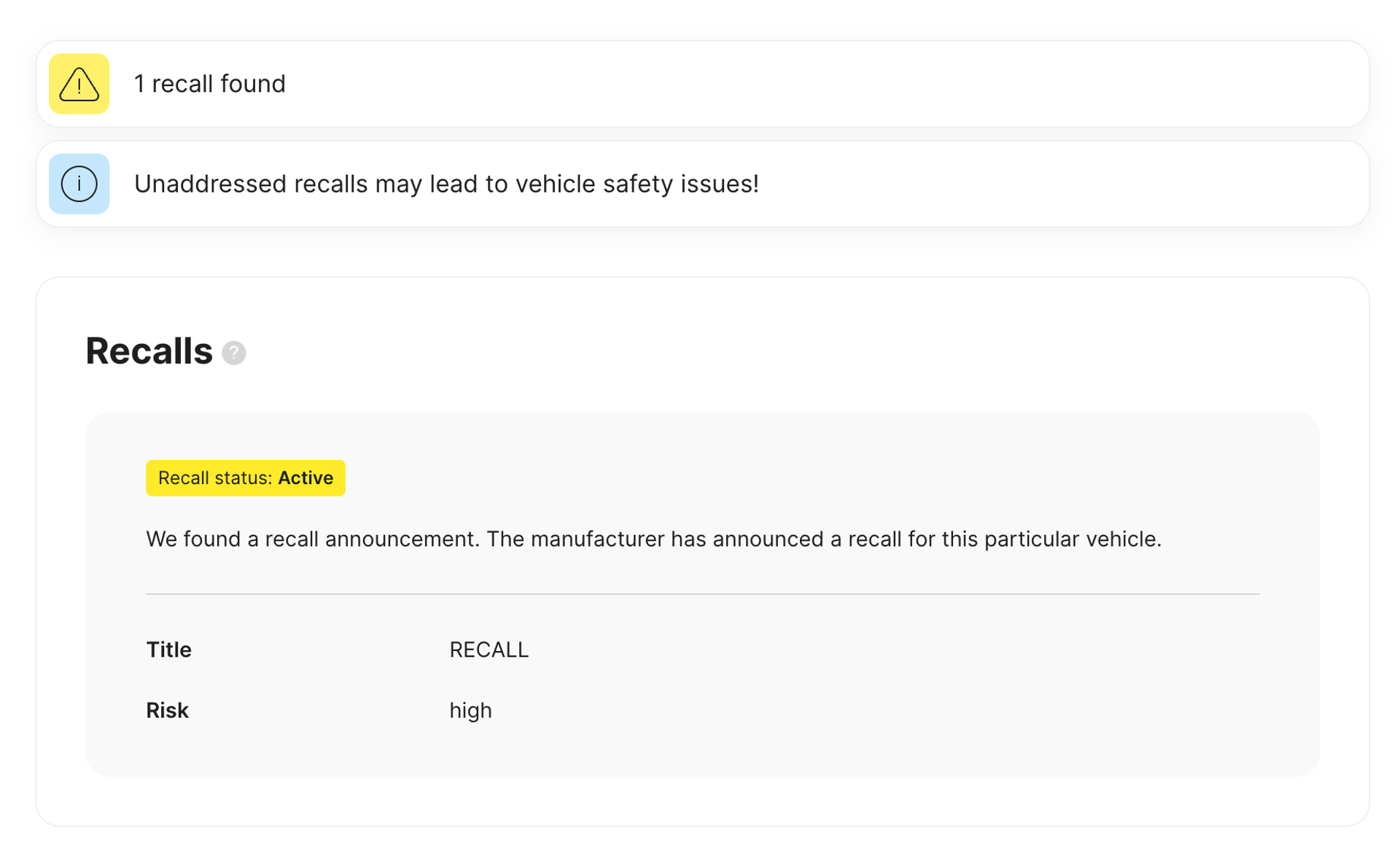Click the exclamation mark inside the yellow triangle
The width and height of the screenshot is (1400, 866).
[x=78, y=86]
